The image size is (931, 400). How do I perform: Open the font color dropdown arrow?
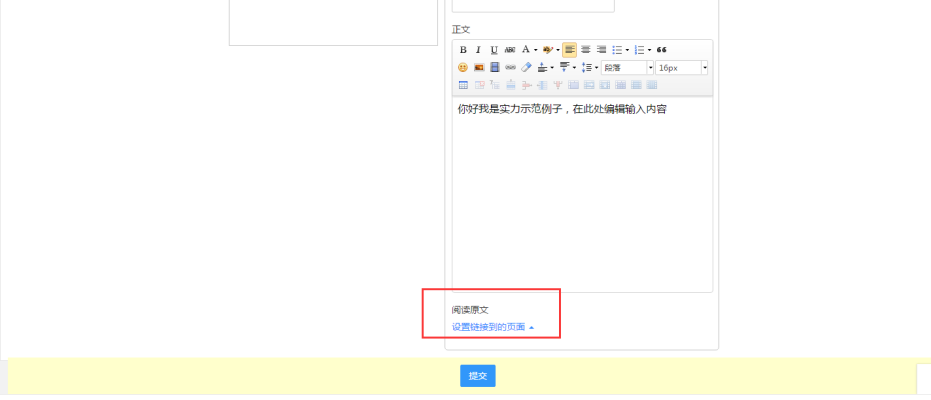(536, 50)
